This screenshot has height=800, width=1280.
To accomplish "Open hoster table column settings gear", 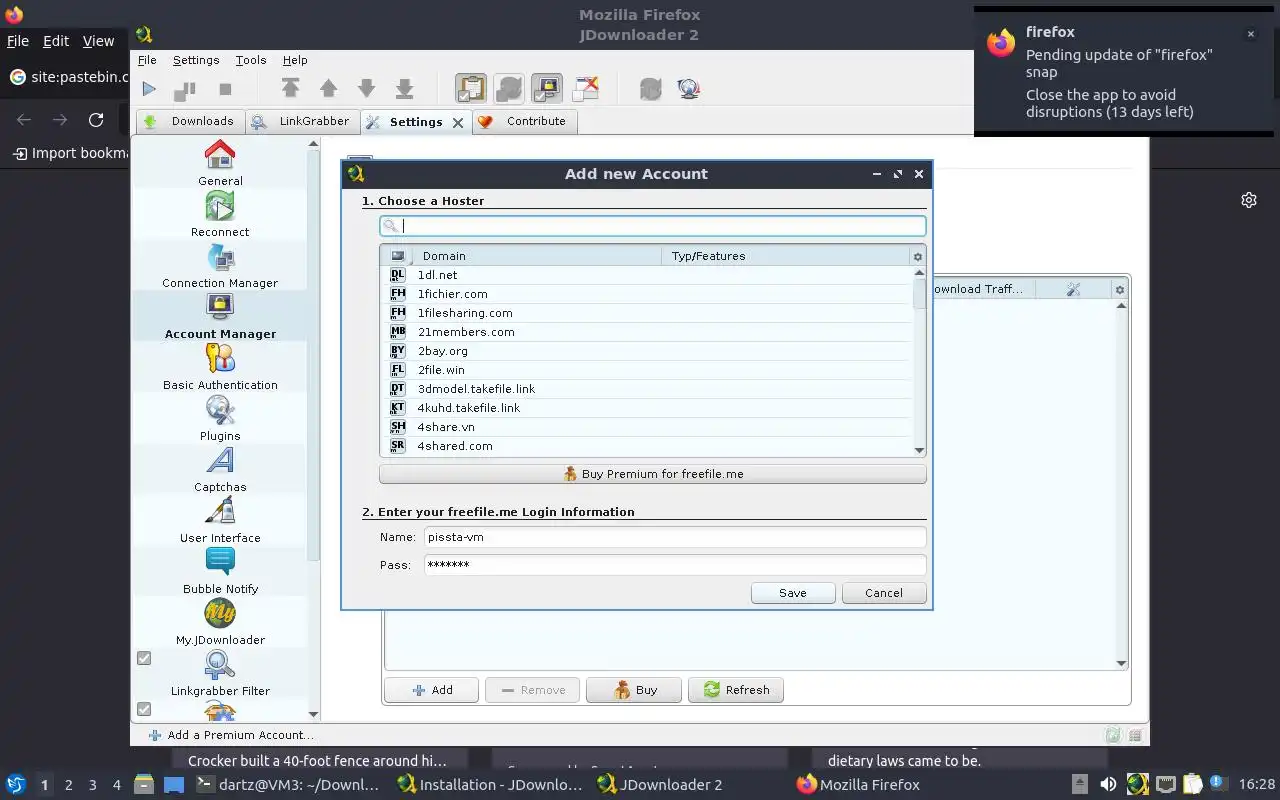I will (918, 257).
